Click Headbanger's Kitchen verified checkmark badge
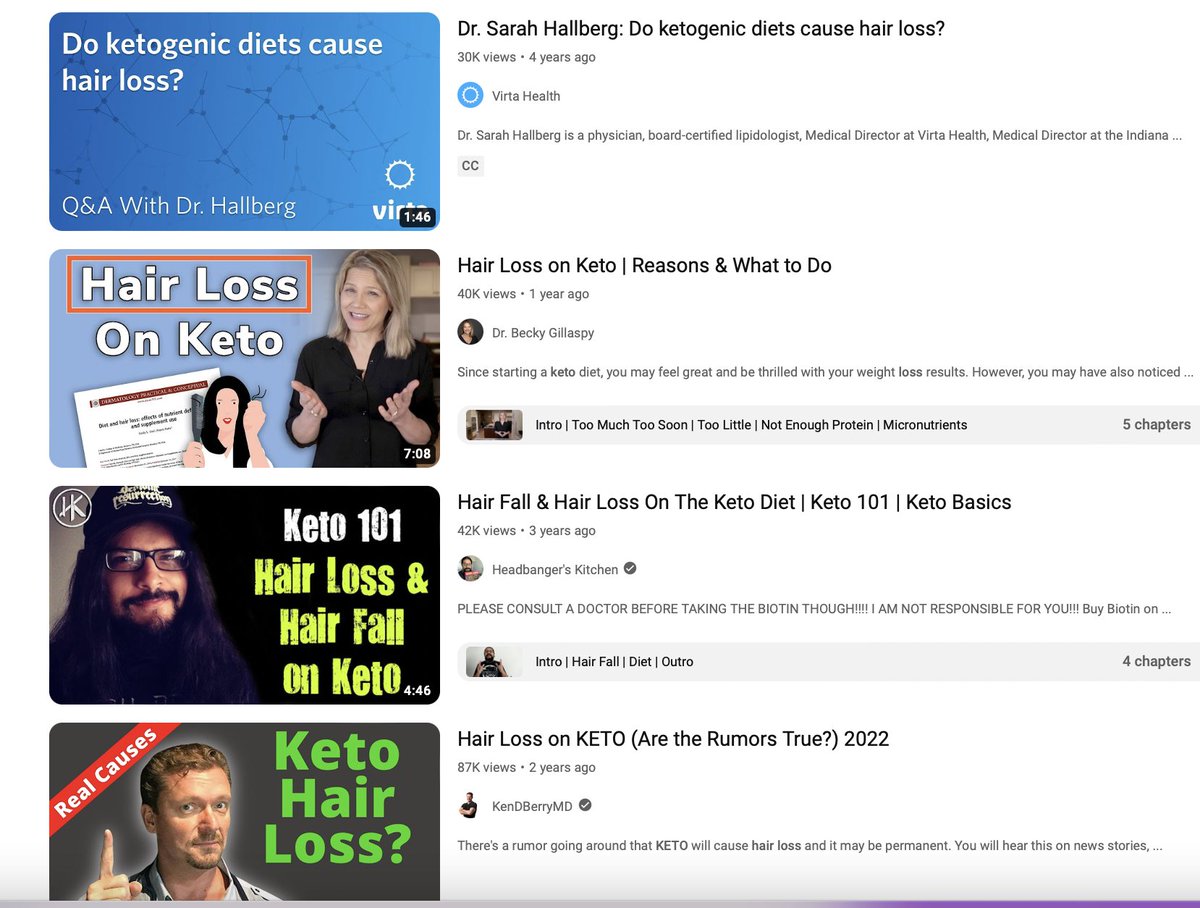The image size is (1200, 908). [630, 568]
